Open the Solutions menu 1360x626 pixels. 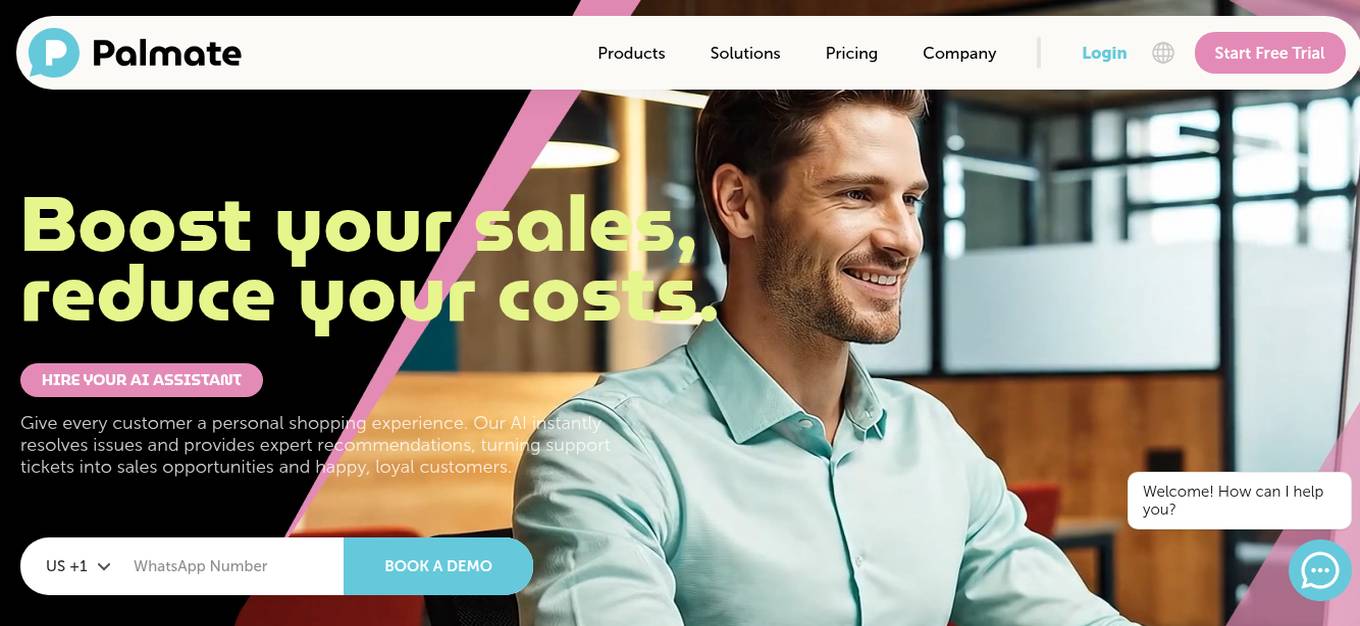(x=745, y=53)
